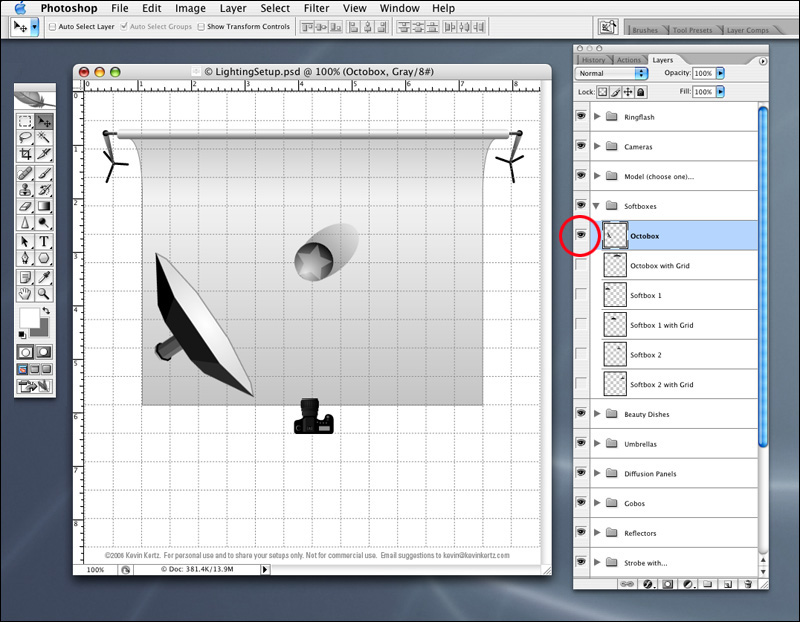Create a new layer group folder icon
This screenshot has height=622, width=800.
(x=708, y=584)
